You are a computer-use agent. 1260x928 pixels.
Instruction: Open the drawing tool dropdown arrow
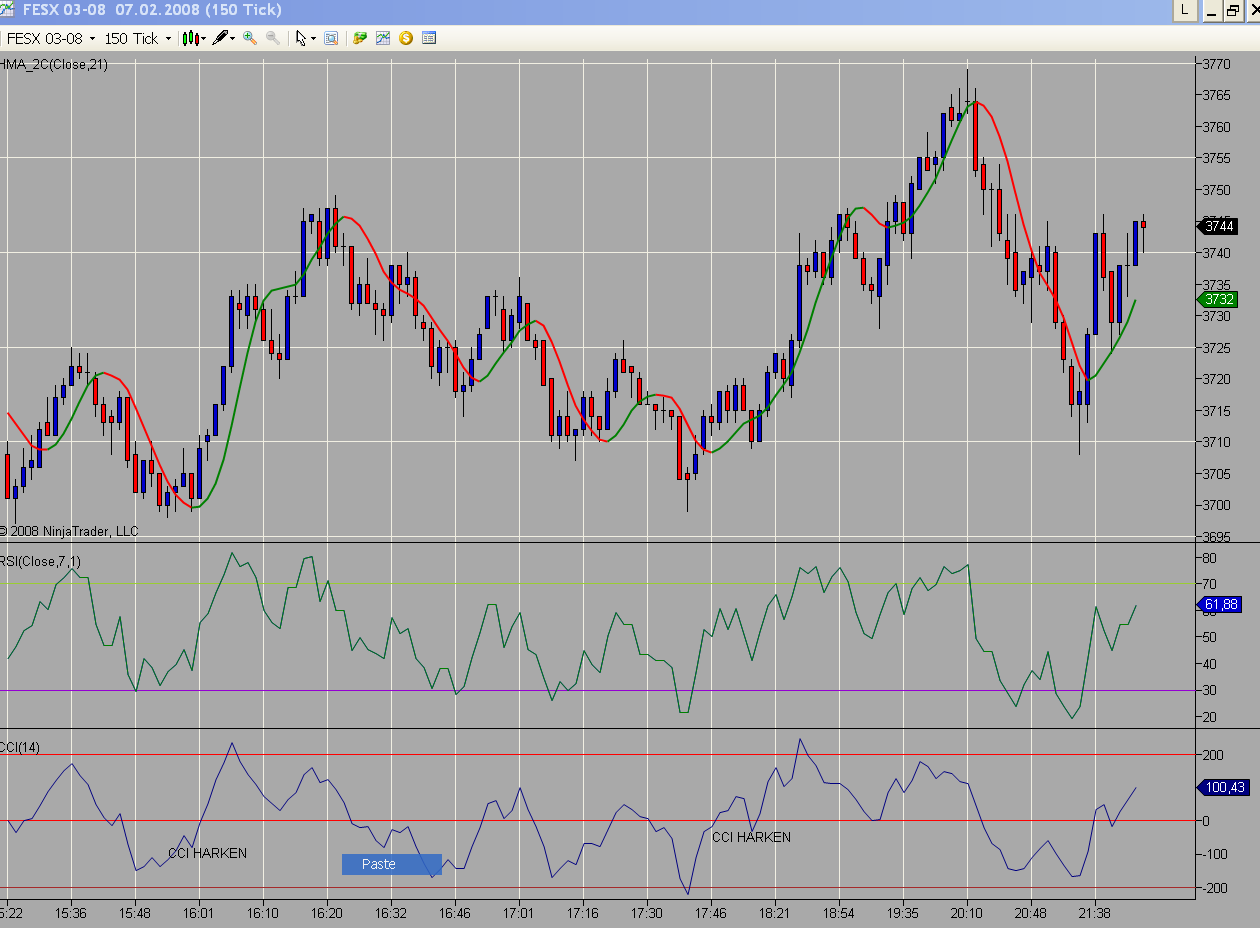233,39
